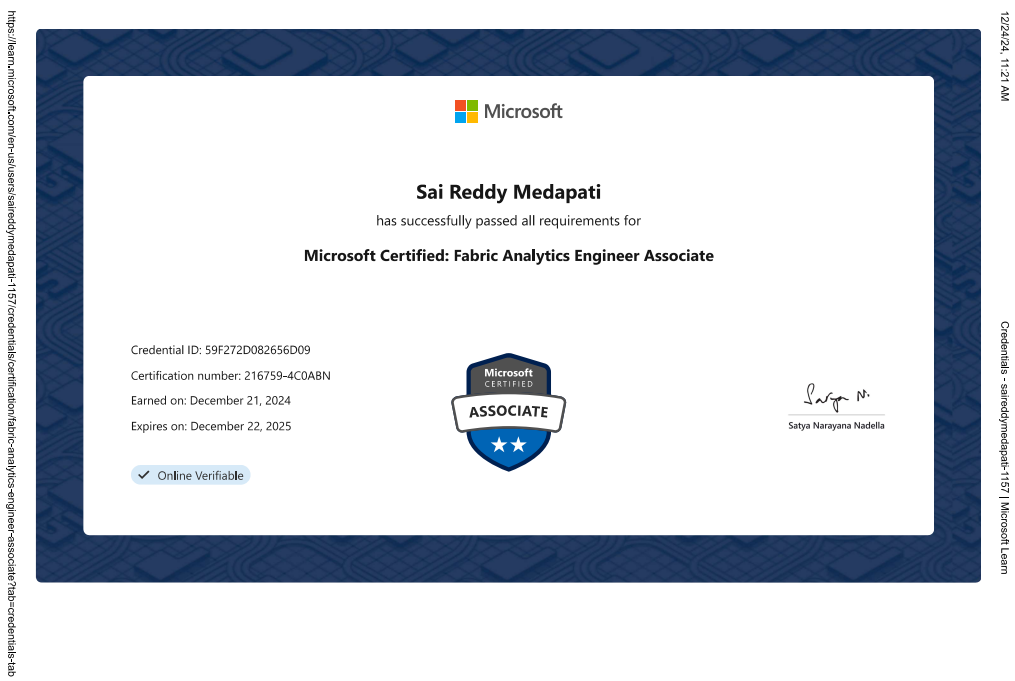The height and width of the screenshot is (681, 1015).
Task: Click the Fabric Analytics Engineer Associate title
Action: [508, 256]
